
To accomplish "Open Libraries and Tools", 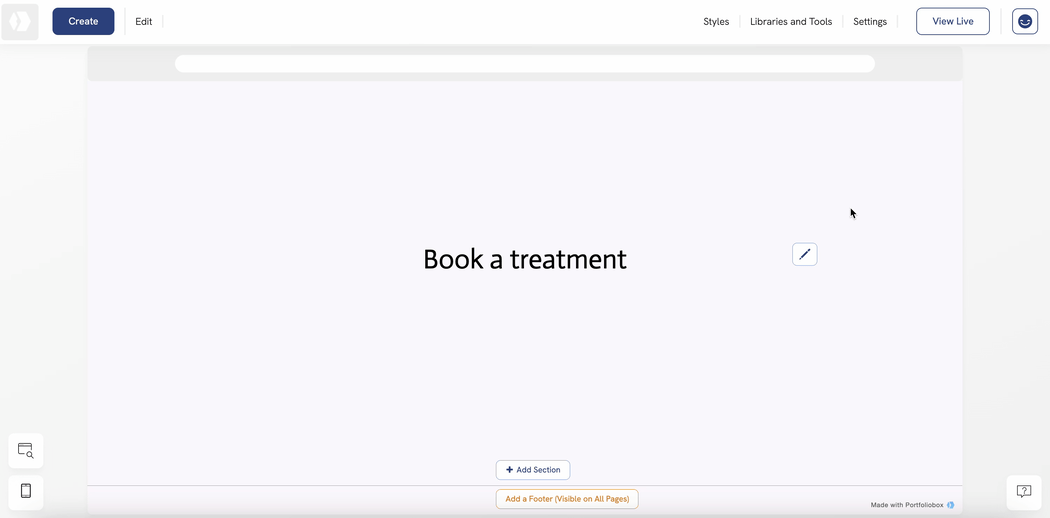I will coord(790,22).
